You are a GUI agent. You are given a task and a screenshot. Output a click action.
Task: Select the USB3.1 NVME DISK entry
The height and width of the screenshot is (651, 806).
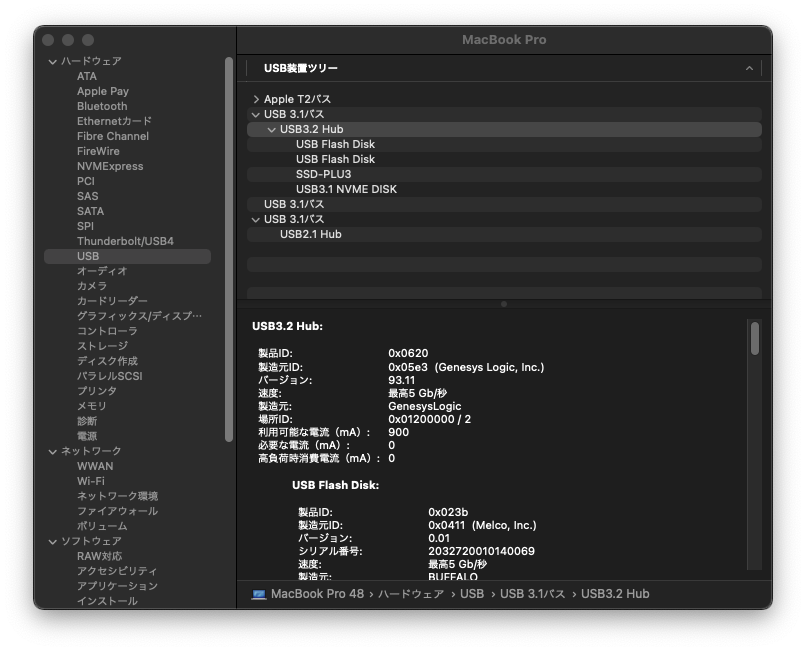pos(344,188)
